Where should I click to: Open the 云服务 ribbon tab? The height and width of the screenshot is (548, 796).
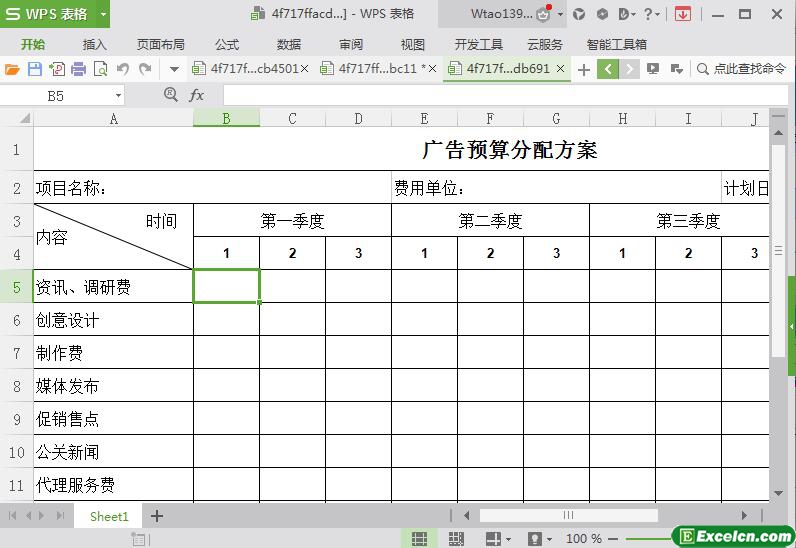pyautogui.click(x=545, y=45)
